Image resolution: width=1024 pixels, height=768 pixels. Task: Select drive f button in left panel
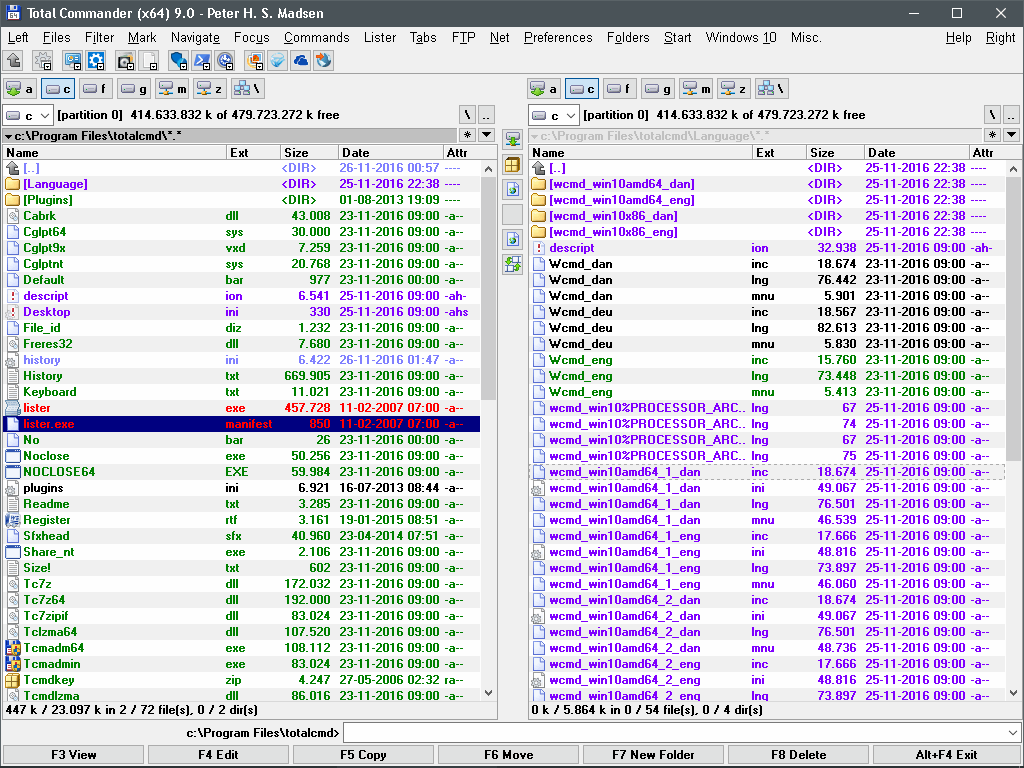(95, 89)
